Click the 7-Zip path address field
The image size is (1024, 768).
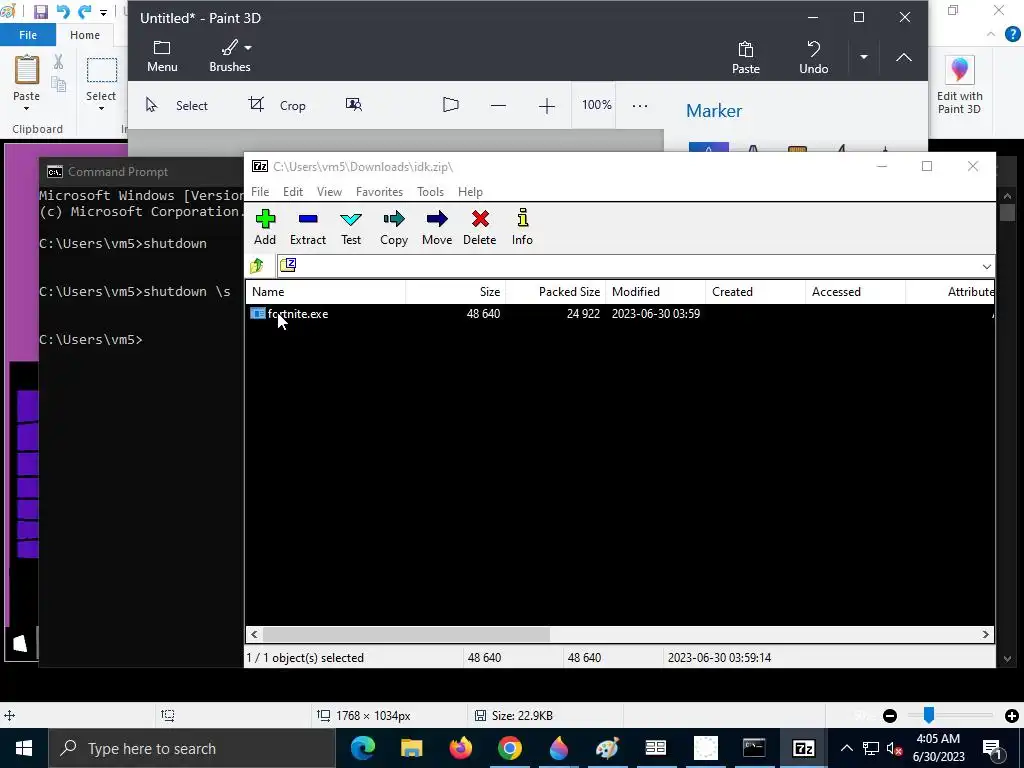[x=635, y=266]
